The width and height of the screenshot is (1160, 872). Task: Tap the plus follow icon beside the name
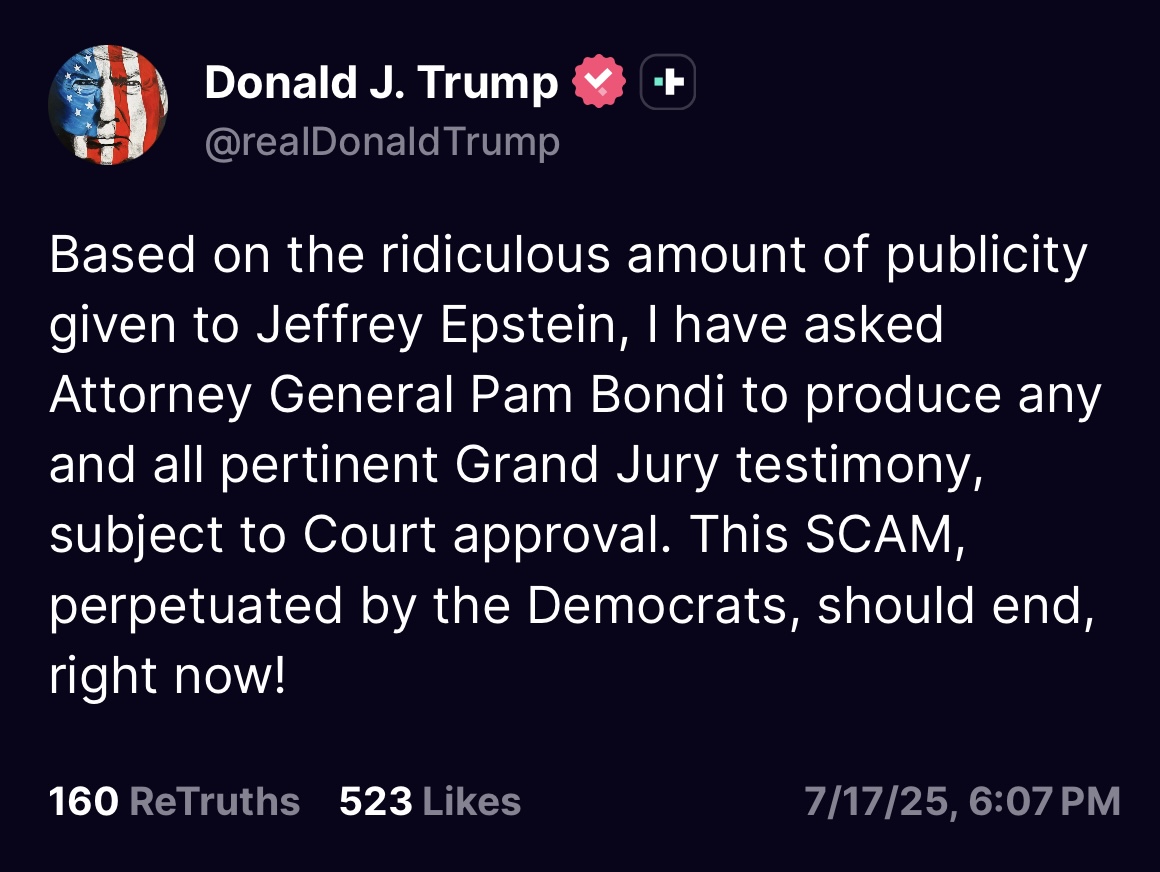pos(667,81)
